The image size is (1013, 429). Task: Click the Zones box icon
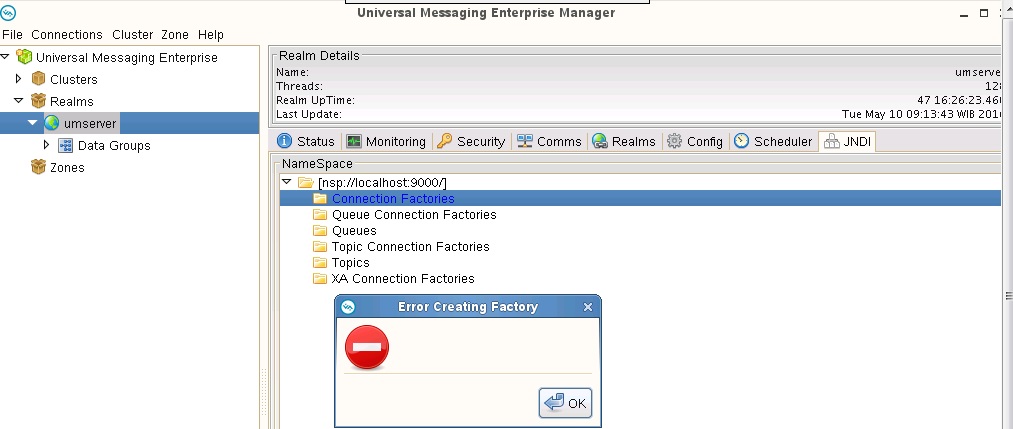coord(38,167)
